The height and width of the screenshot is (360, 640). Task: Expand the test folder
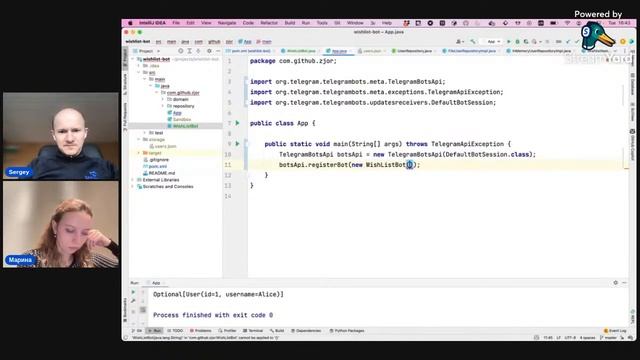pos(144,133)
